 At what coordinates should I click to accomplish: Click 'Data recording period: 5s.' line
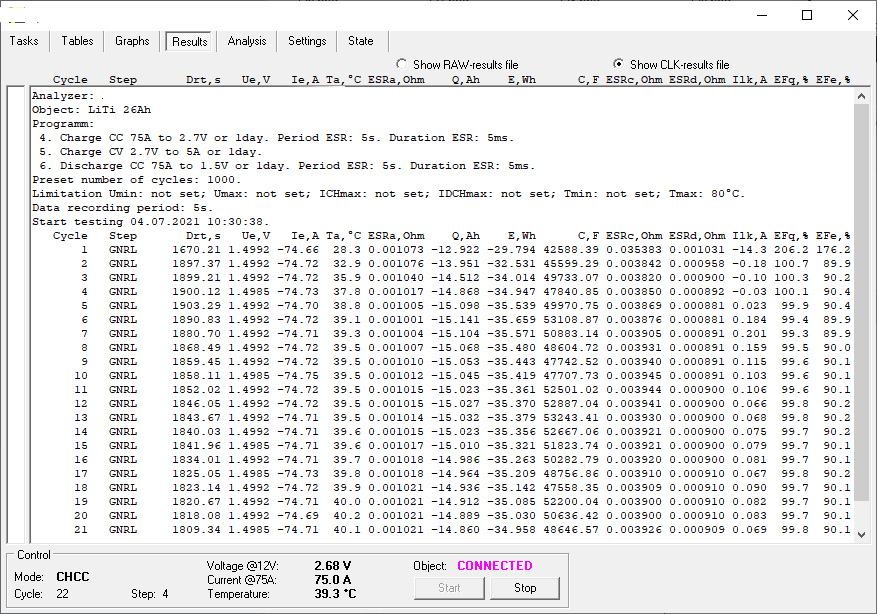point(122,208)
